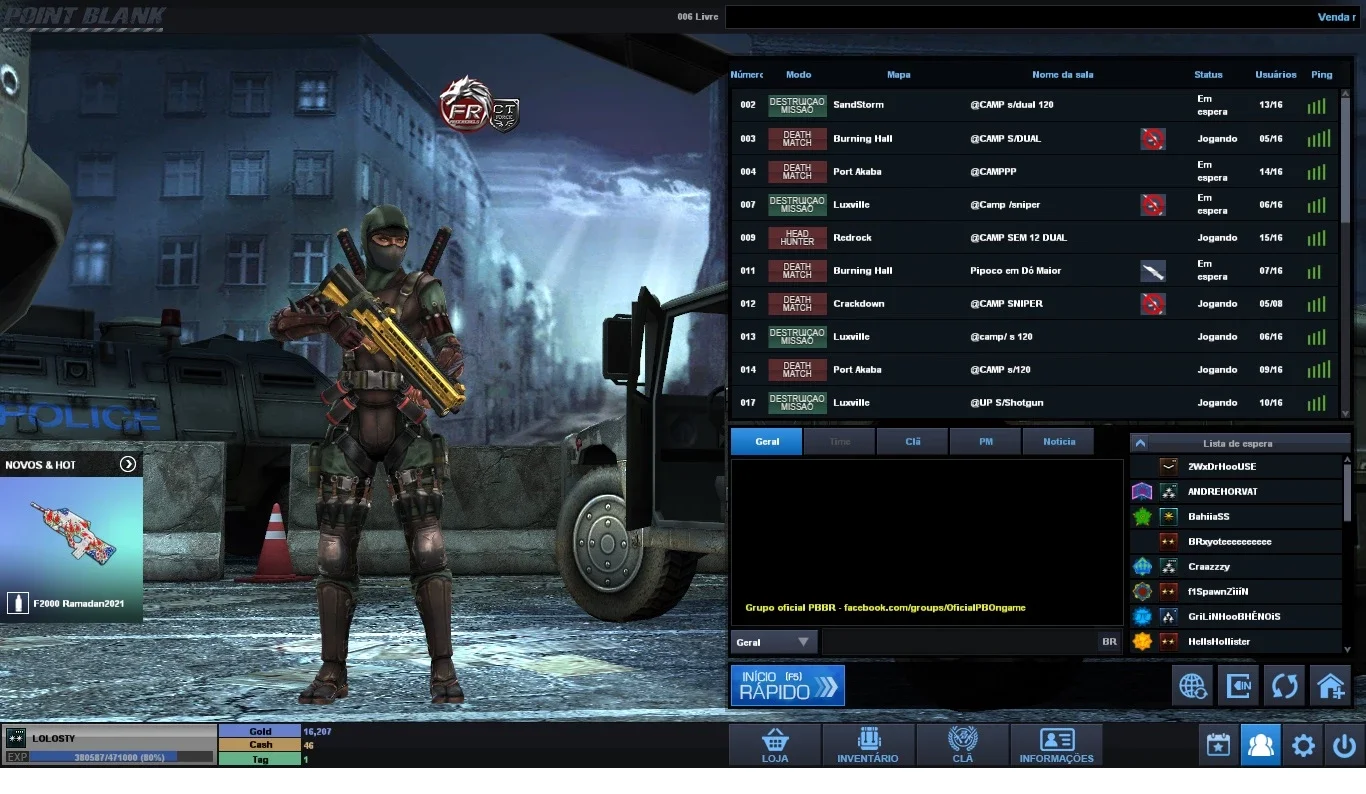The height and width of the screenshot is (794, 1366).
Task: Click the BR language indicator in chat
Action: pyautogui.click(x=1109, y=642)
